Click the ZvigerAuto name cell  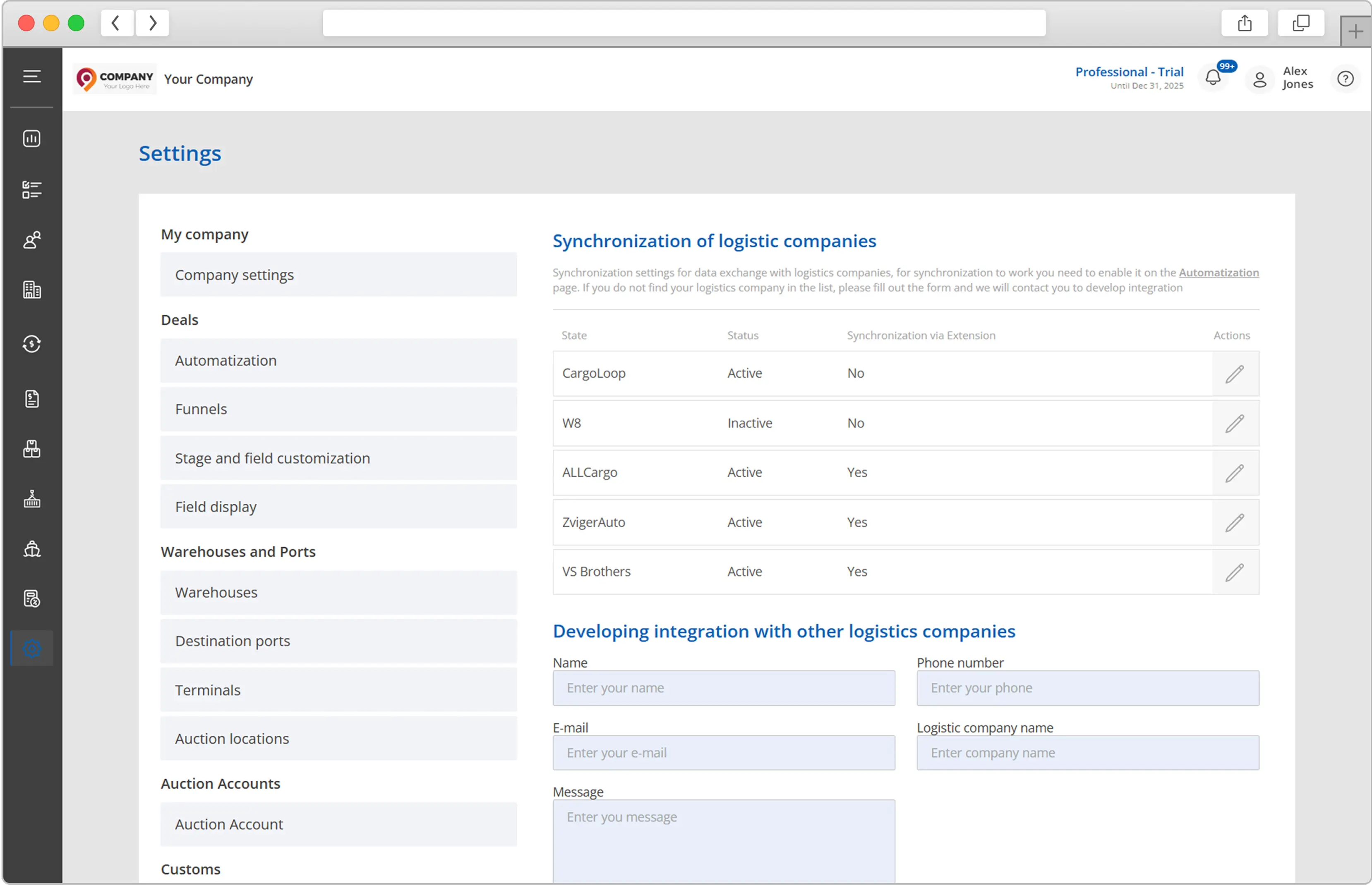(594, 522)
